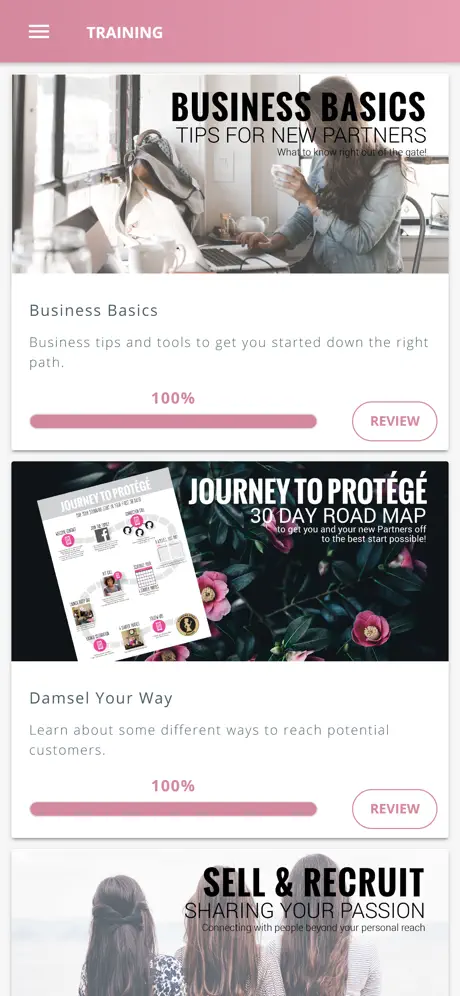Tap the roadmap flyer in the banner

coord(123,564)
